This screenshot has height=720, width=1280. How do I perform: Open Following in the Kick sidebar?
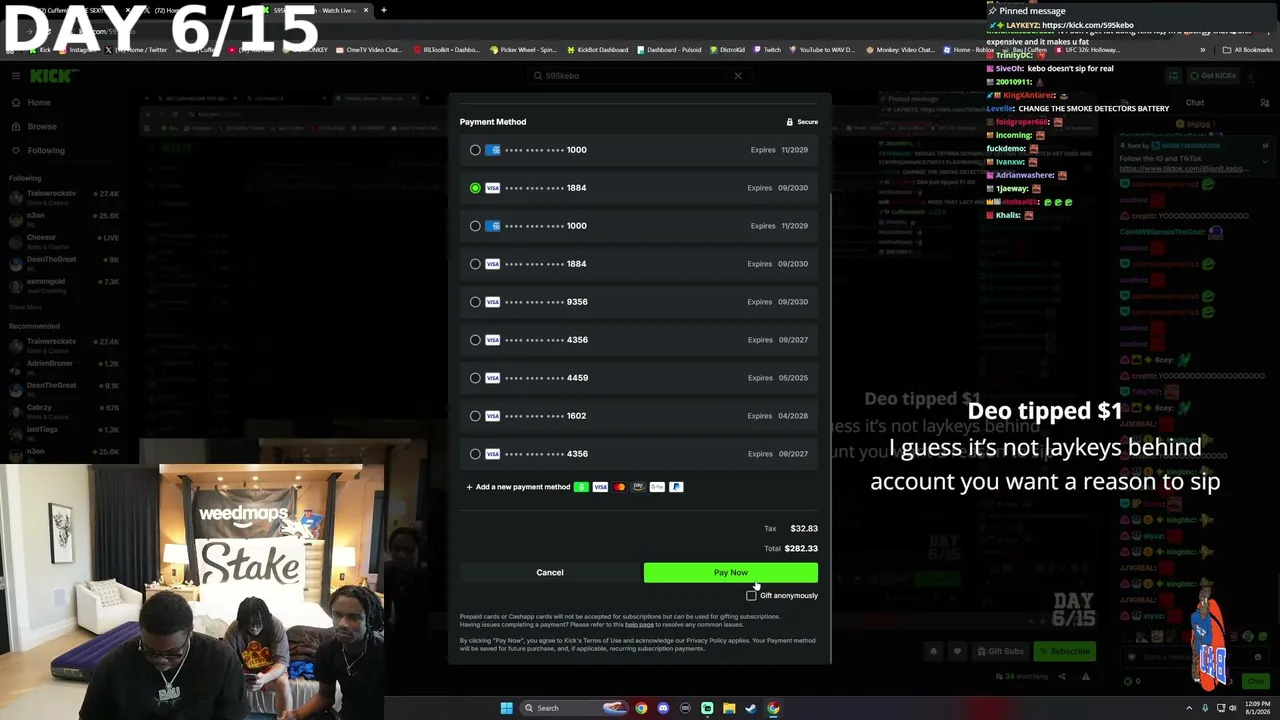click(46, 150)
